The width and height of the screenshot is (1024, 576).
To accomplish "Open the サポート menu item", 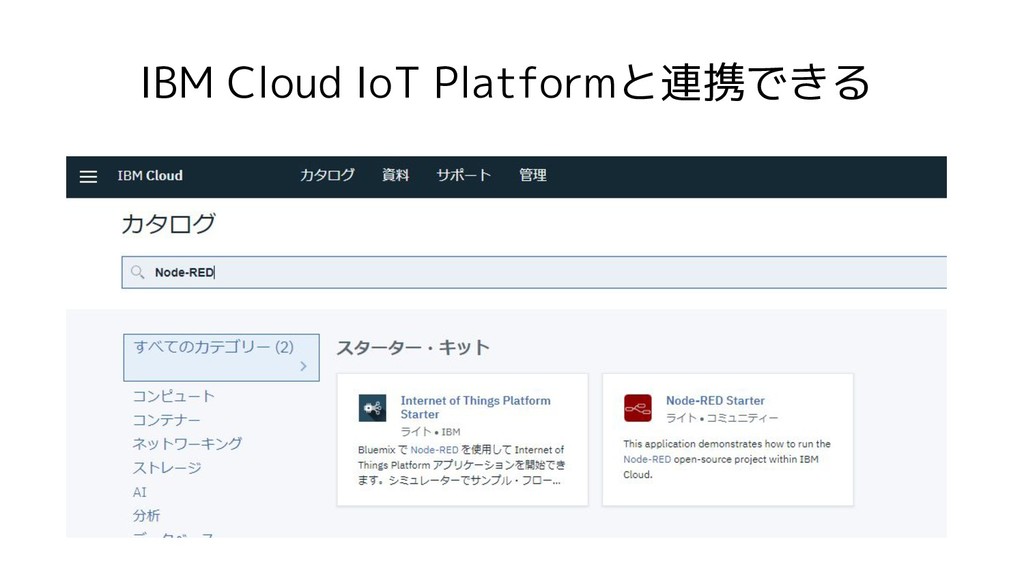I will pos(464,175).
